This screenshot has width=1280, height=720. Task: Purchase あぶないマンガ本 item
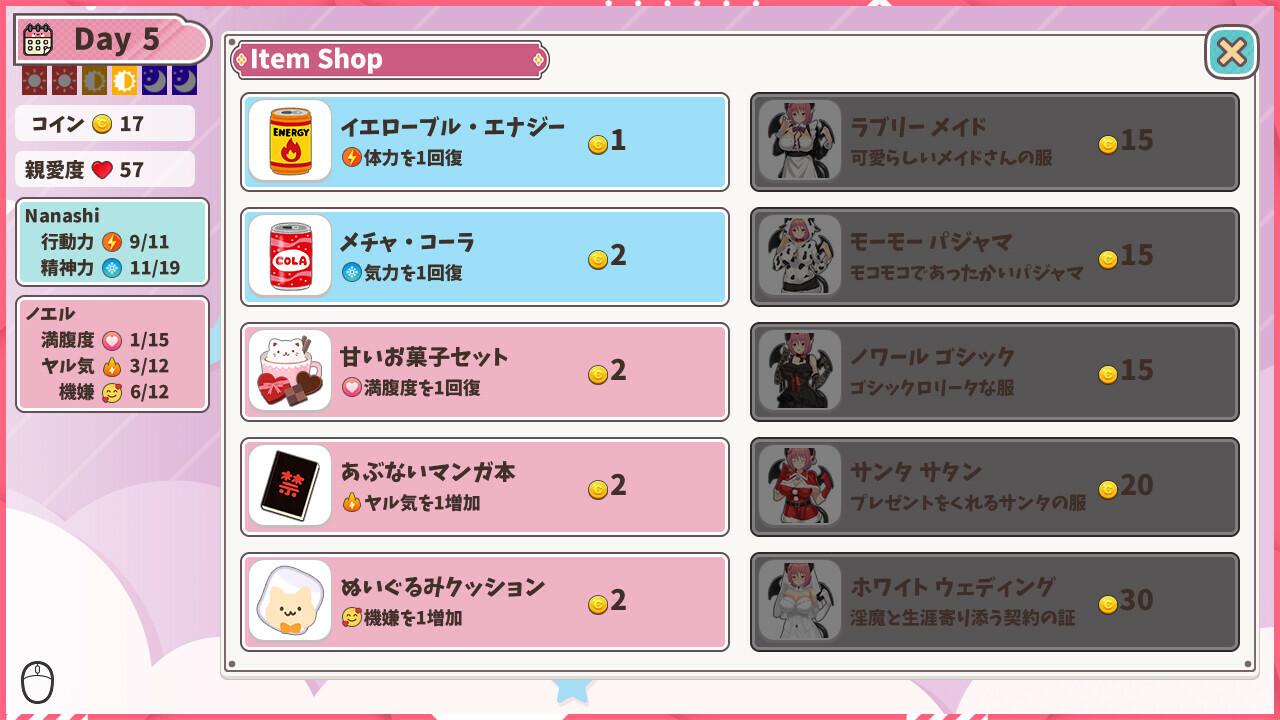tap(485, 486)
